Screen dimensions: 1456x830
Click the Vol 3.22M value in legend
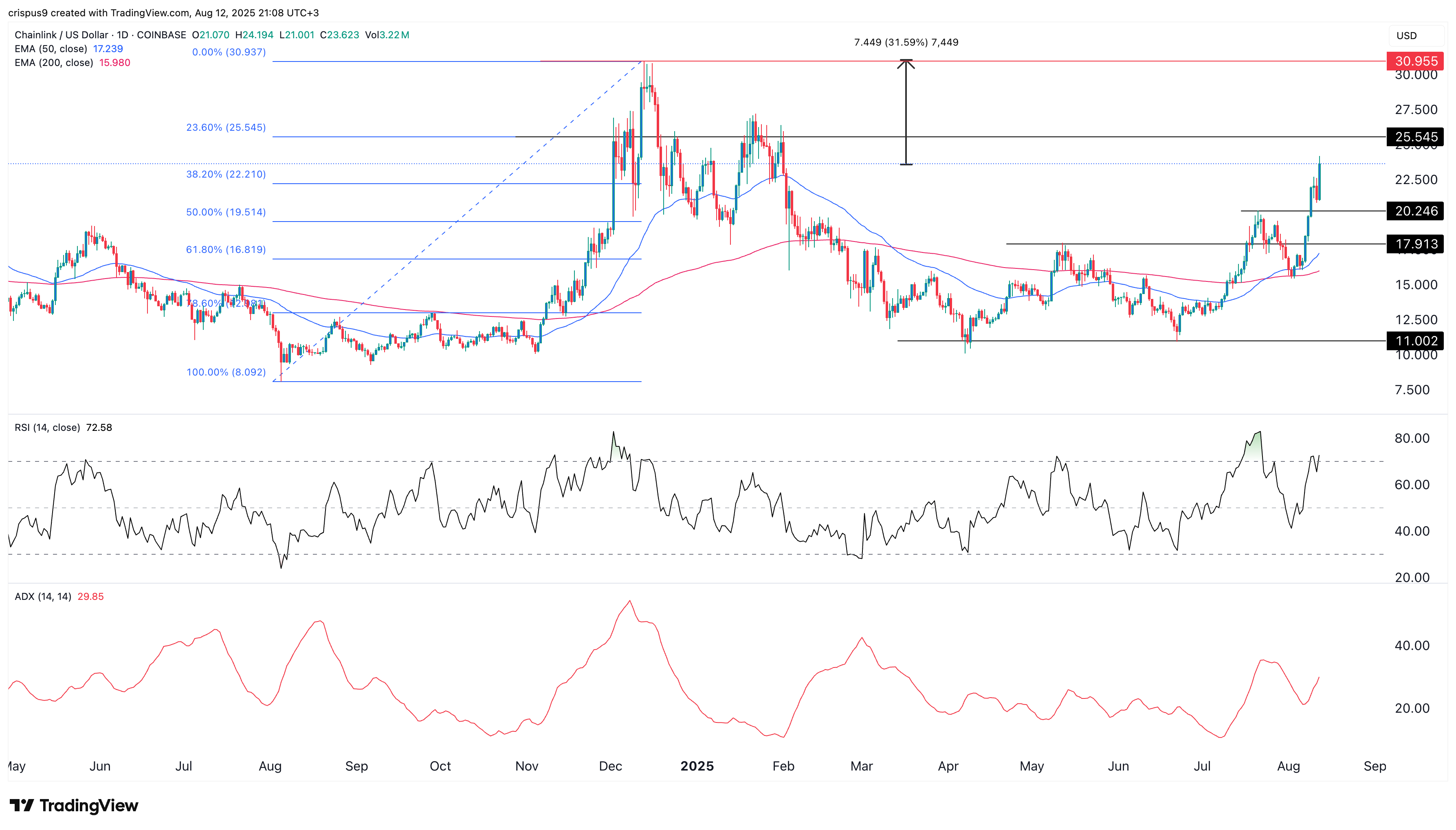[x=388, y=35]
